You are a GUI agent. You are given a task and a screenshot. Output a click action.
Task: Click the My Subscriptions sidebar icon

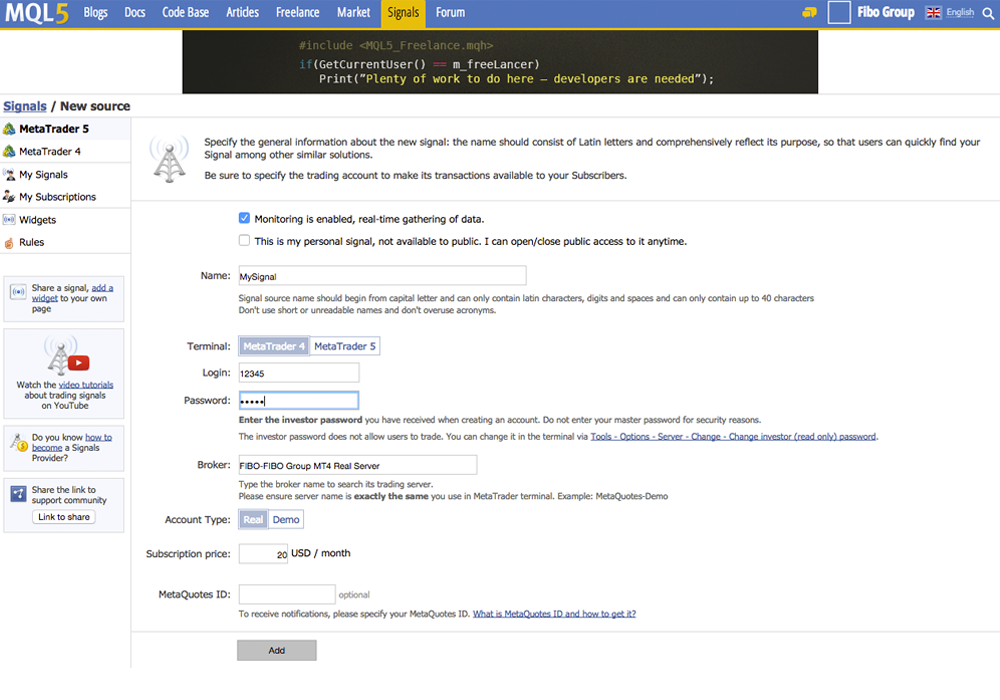[9, 196]
